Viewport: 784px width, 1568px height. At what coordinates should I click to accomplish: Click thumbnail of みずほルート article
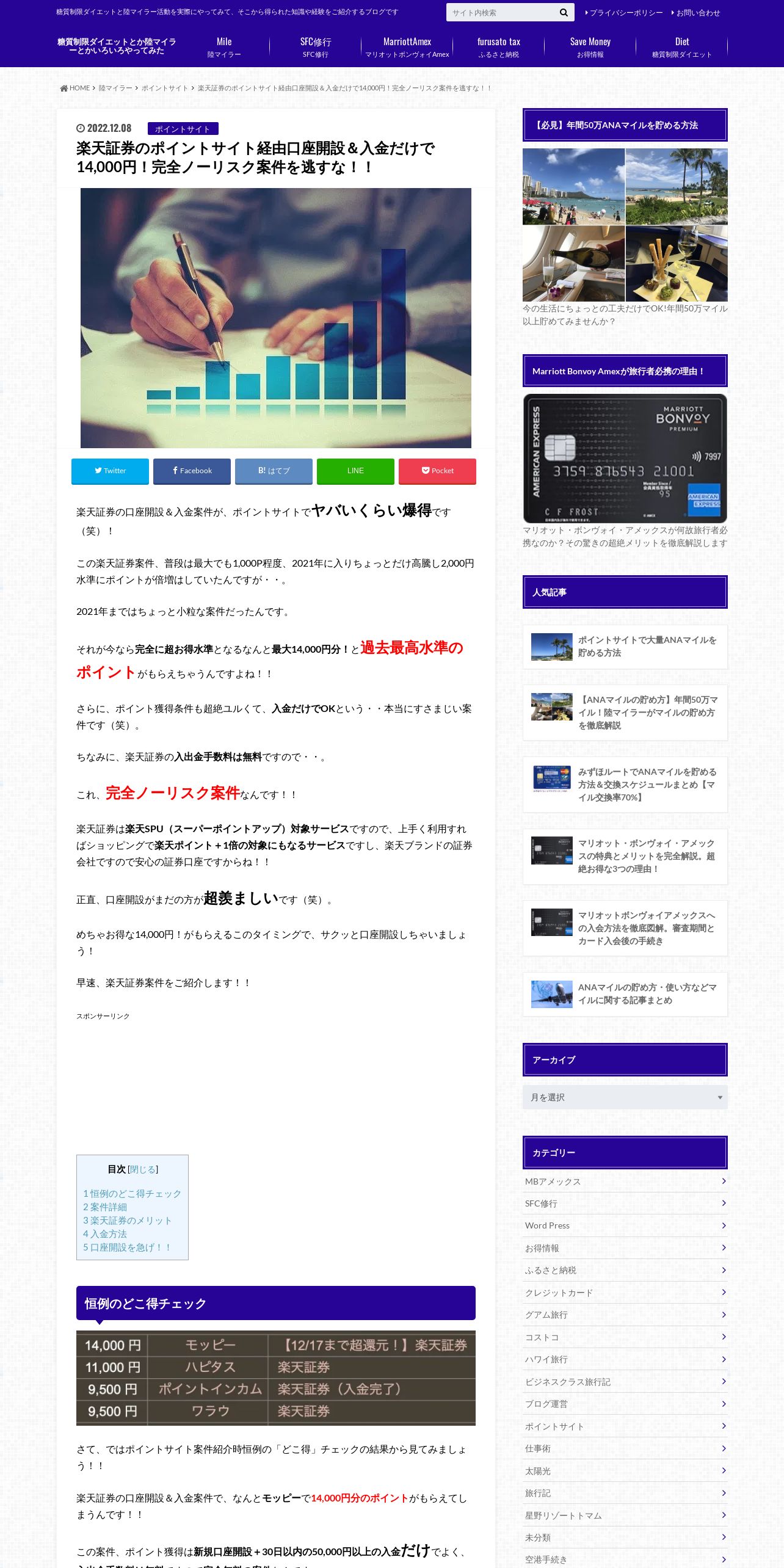[x=551, y=779]
